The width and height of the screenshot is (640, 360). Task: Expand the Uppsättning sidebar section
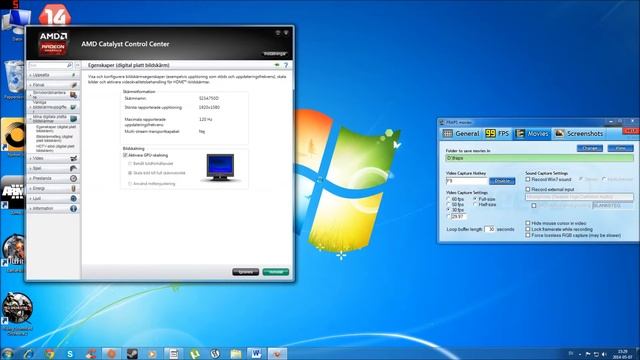pos(53,75)
